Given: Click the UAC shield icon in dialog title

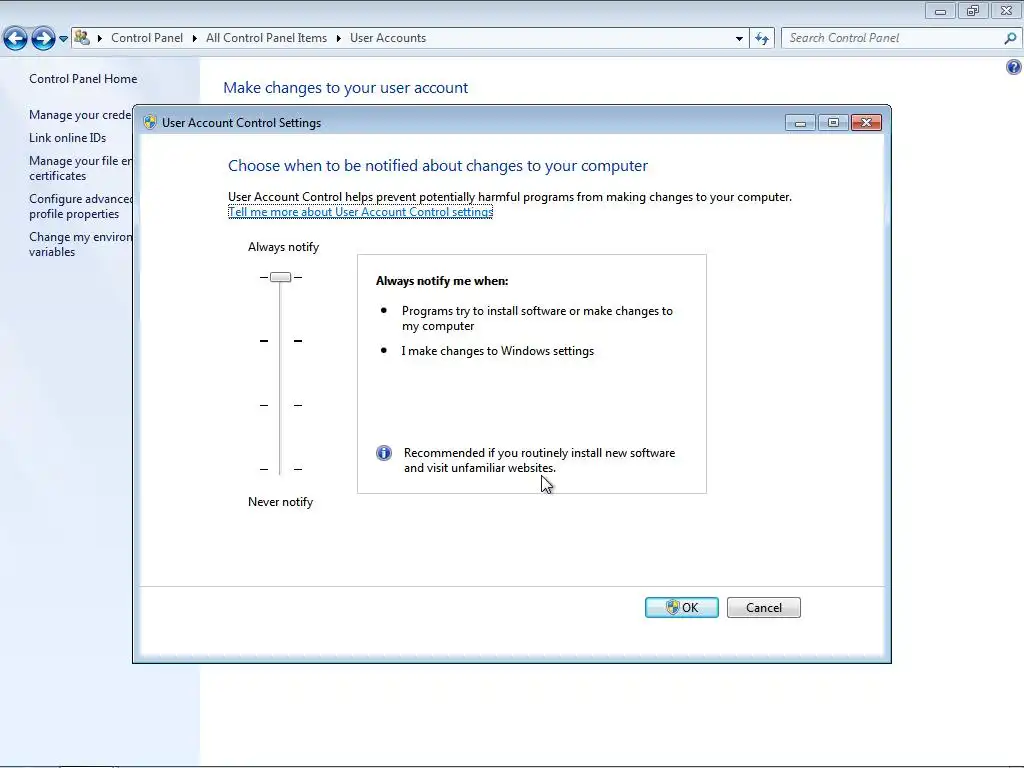Looking at the screenshot, I should click(150, 122).
